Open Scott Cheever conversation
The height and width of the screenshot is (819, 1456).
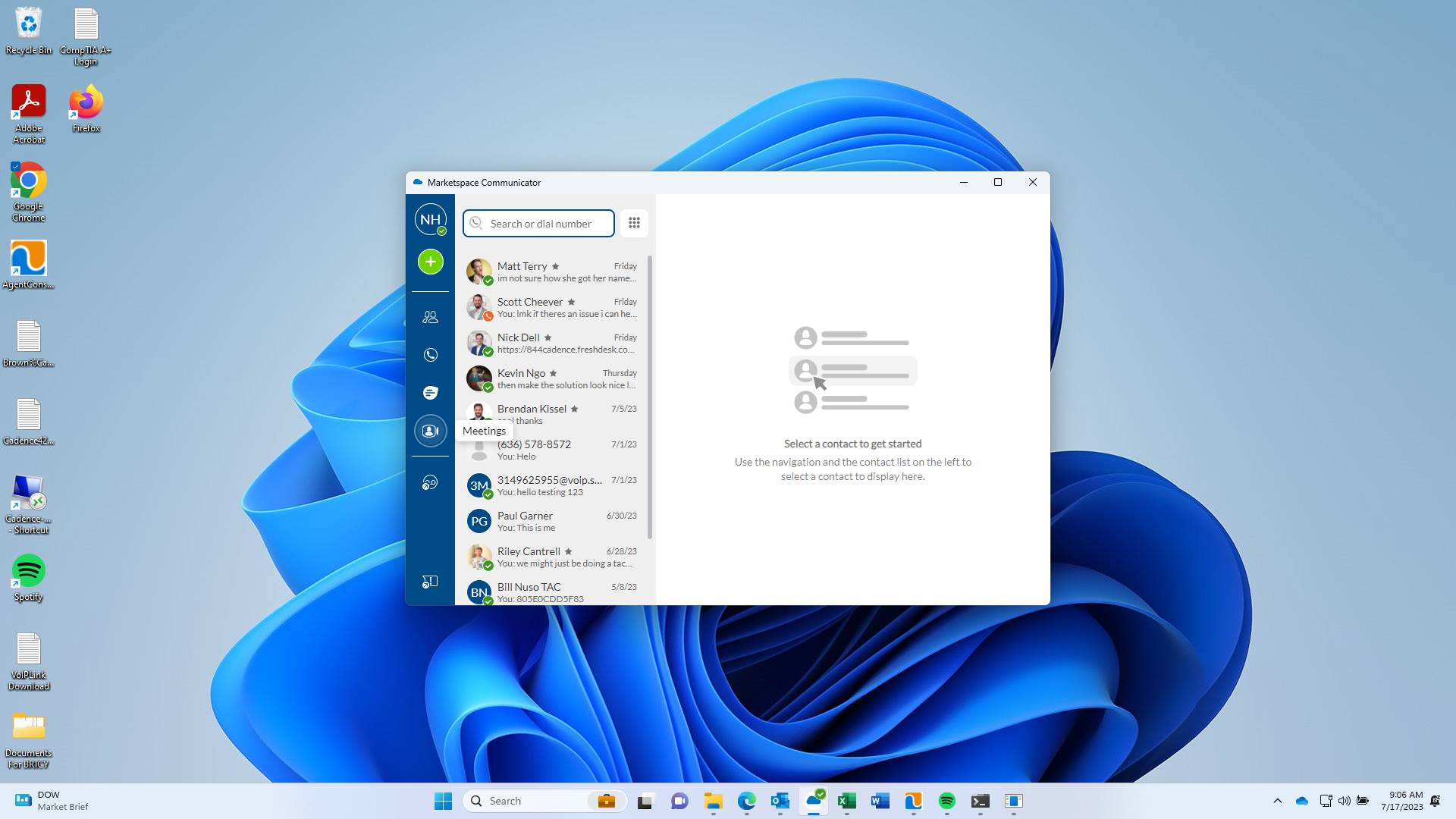pos(552,307)
